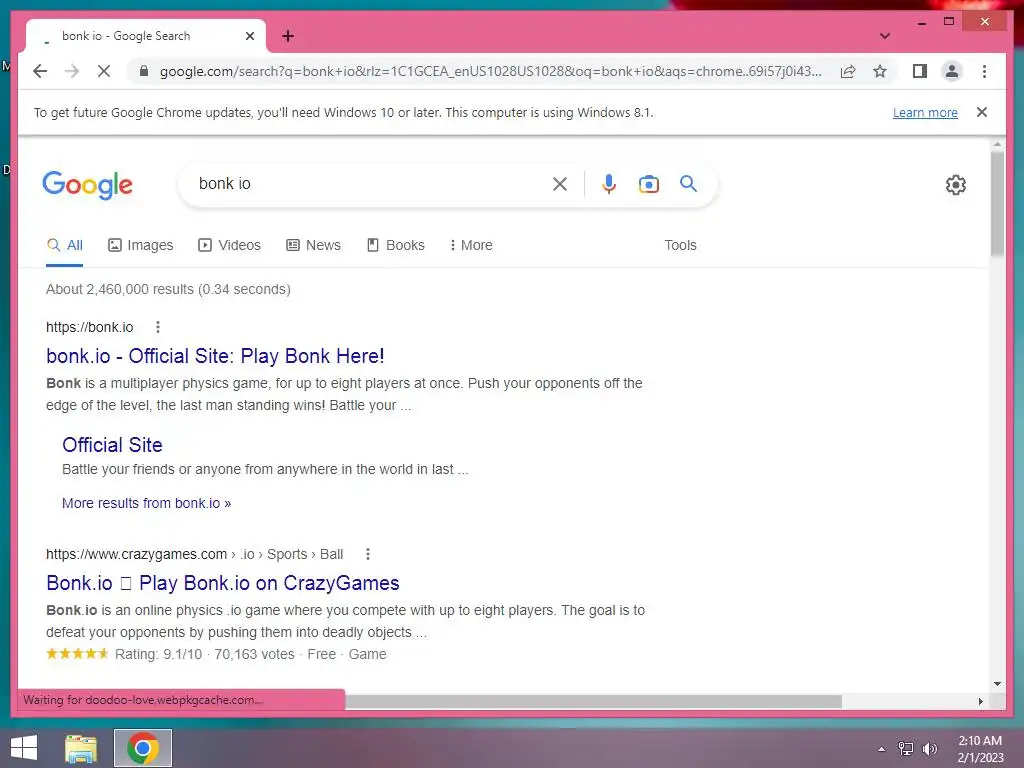Show hidden system tray icons
This screenshot has width=1024, height=768.
click(881, 749)
